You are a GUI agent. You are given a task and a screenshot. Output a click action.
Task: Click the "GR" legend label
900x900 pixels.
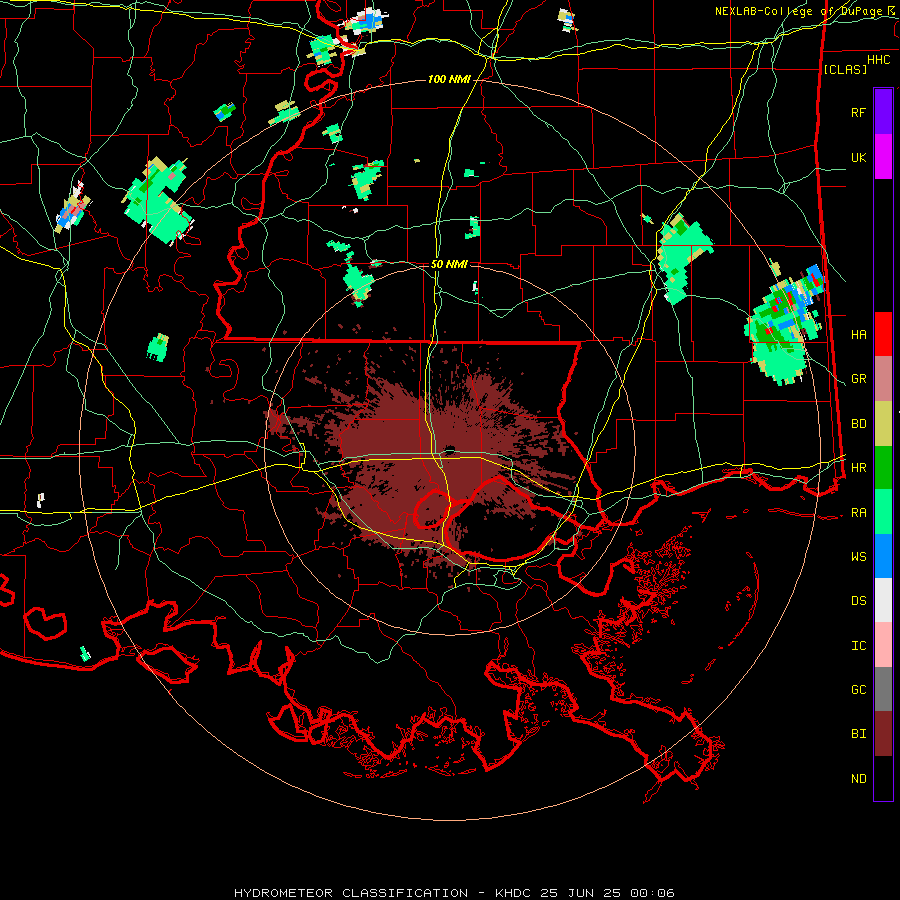pos(858,379)
